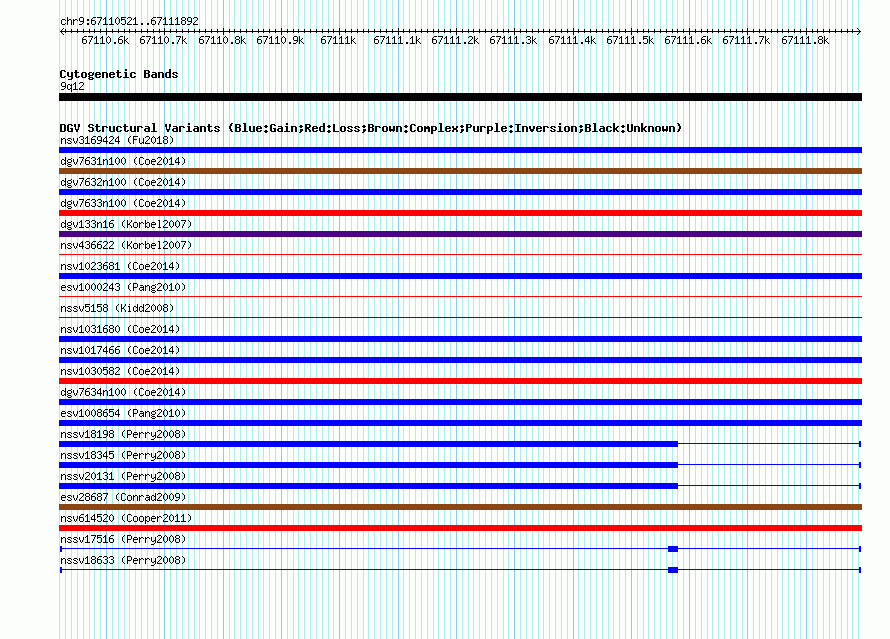Screen dimensions: 890x639
Task: Click the nsv1031680 (Coe2014) label
Action: [120, 329]
